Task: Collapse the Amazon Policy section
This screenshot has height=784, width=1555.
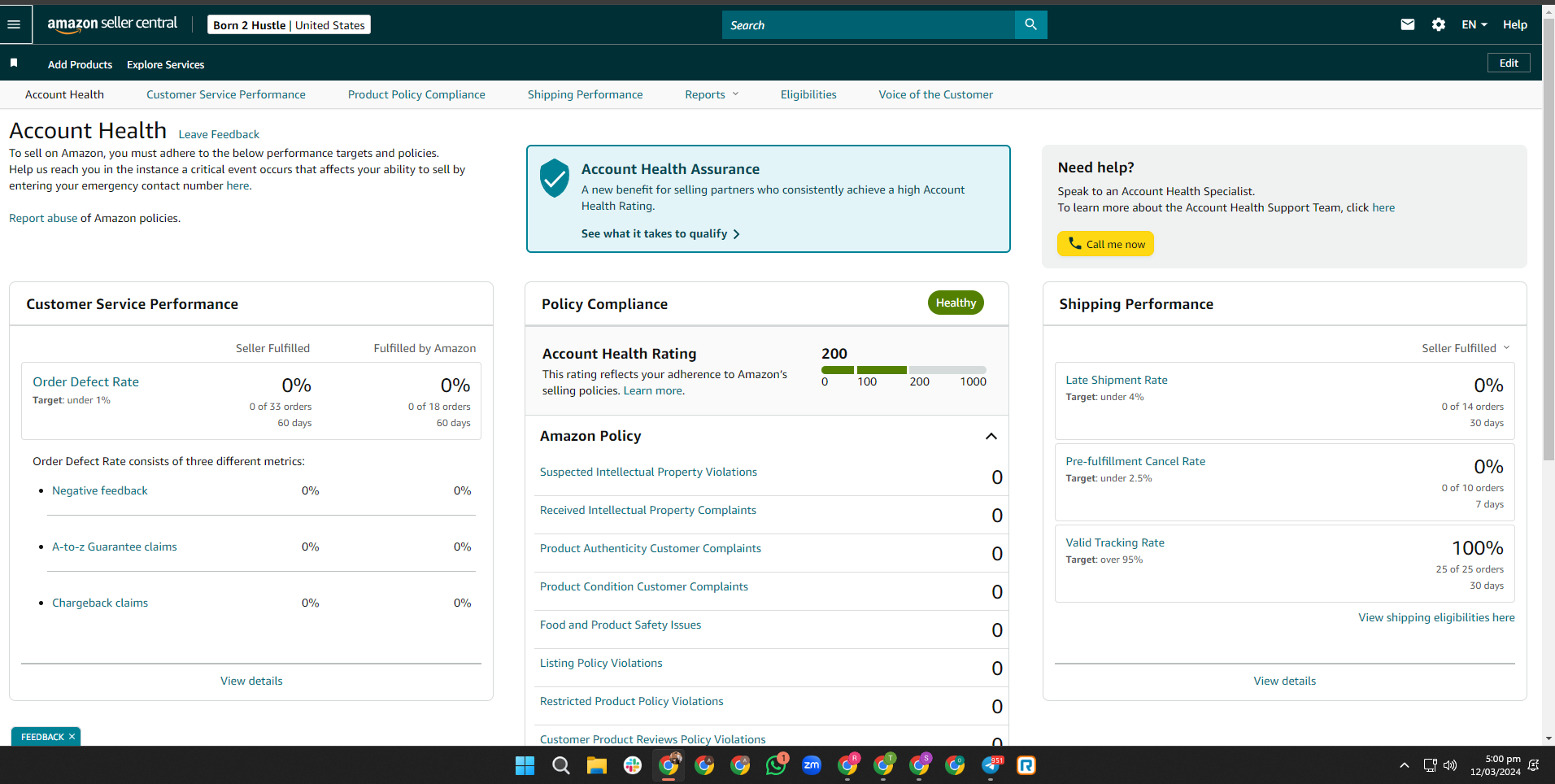Action: (x=991, y=437)
